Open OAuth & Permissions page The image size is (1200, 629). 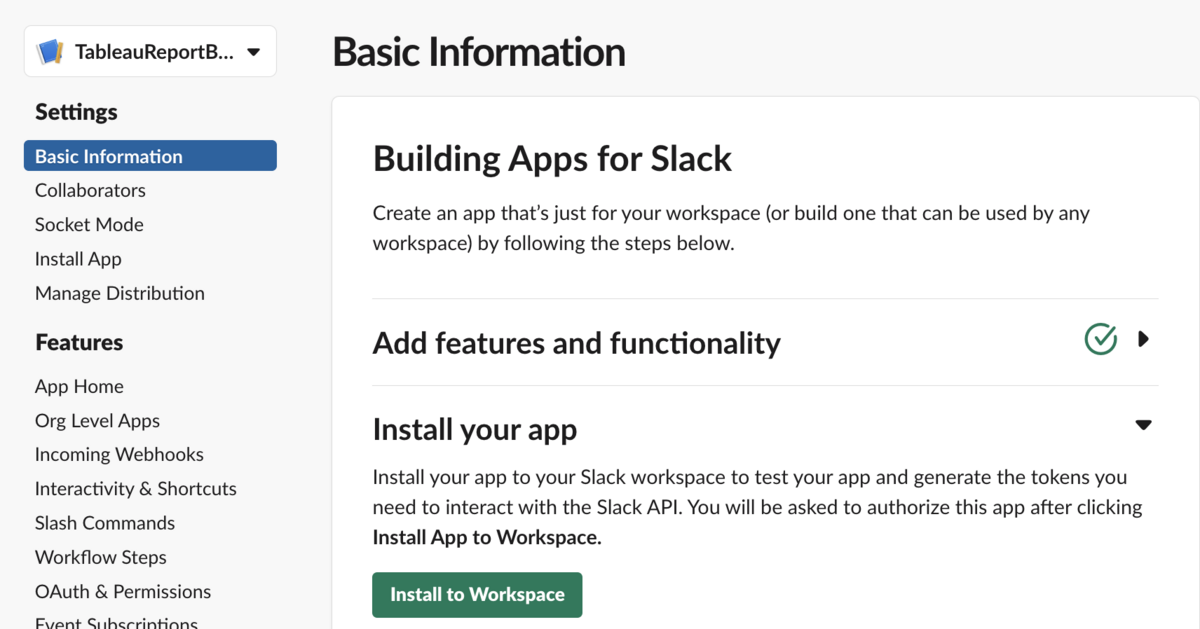[123, 591]
